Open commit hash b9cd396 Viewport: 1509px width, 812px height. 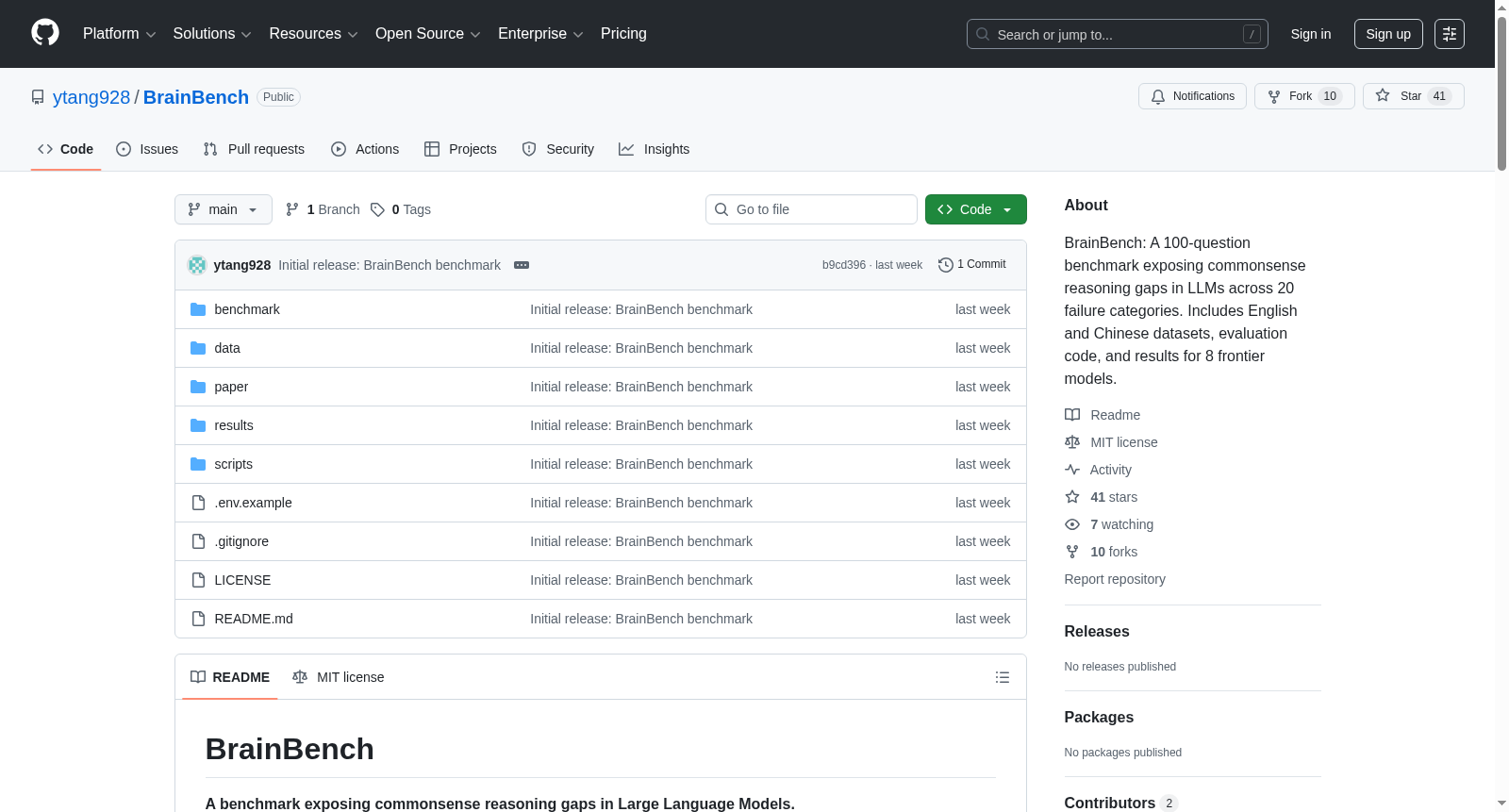click(x=844, y=265)
